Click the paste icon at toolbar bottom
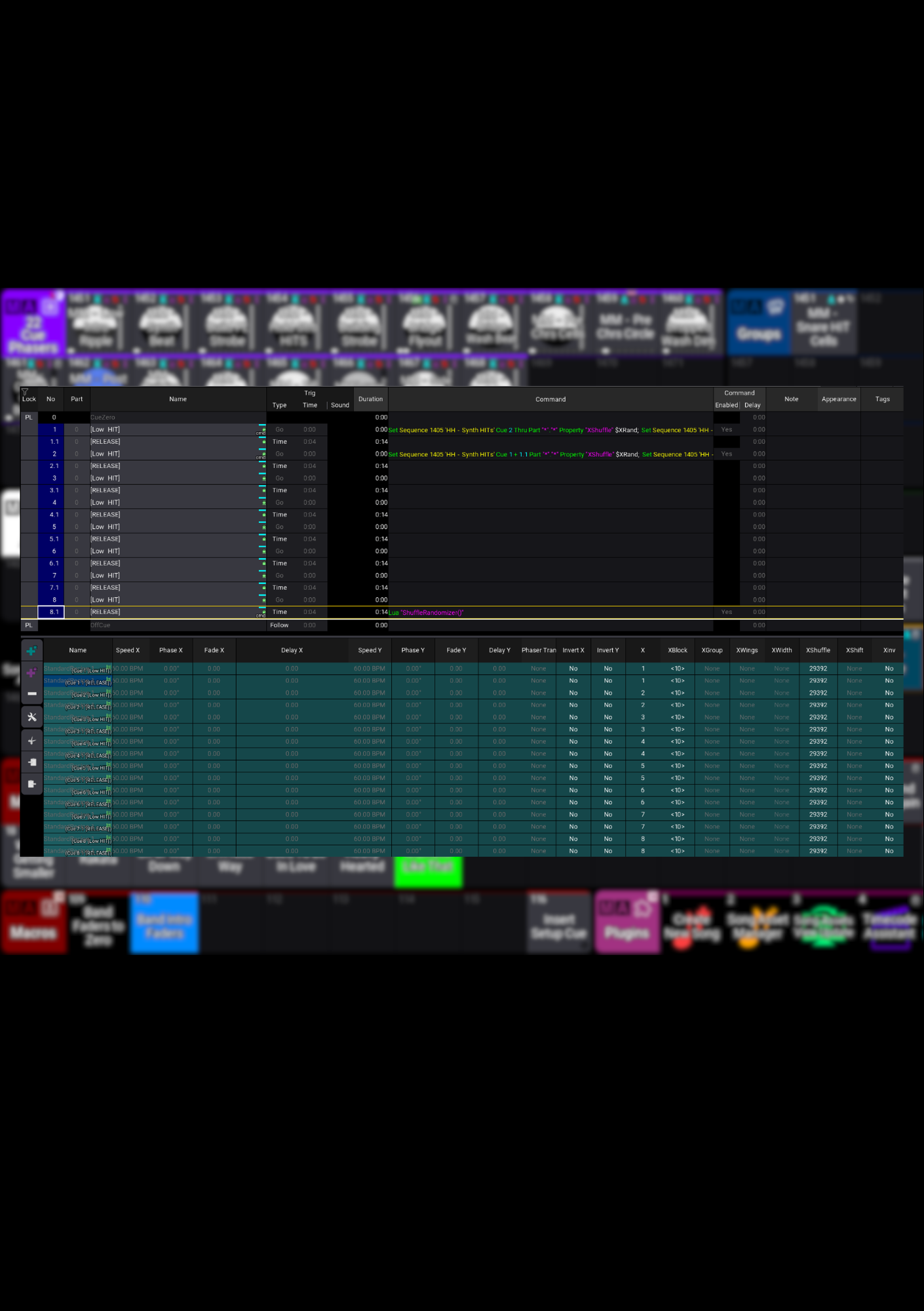 click(x=31, y=784)
